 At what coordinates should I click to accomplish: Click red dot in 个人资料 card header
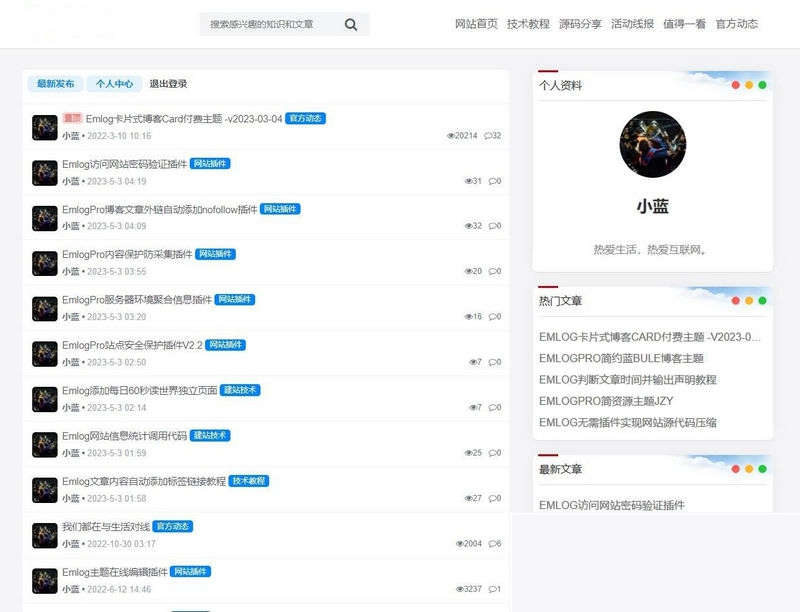tap(736, 85)
